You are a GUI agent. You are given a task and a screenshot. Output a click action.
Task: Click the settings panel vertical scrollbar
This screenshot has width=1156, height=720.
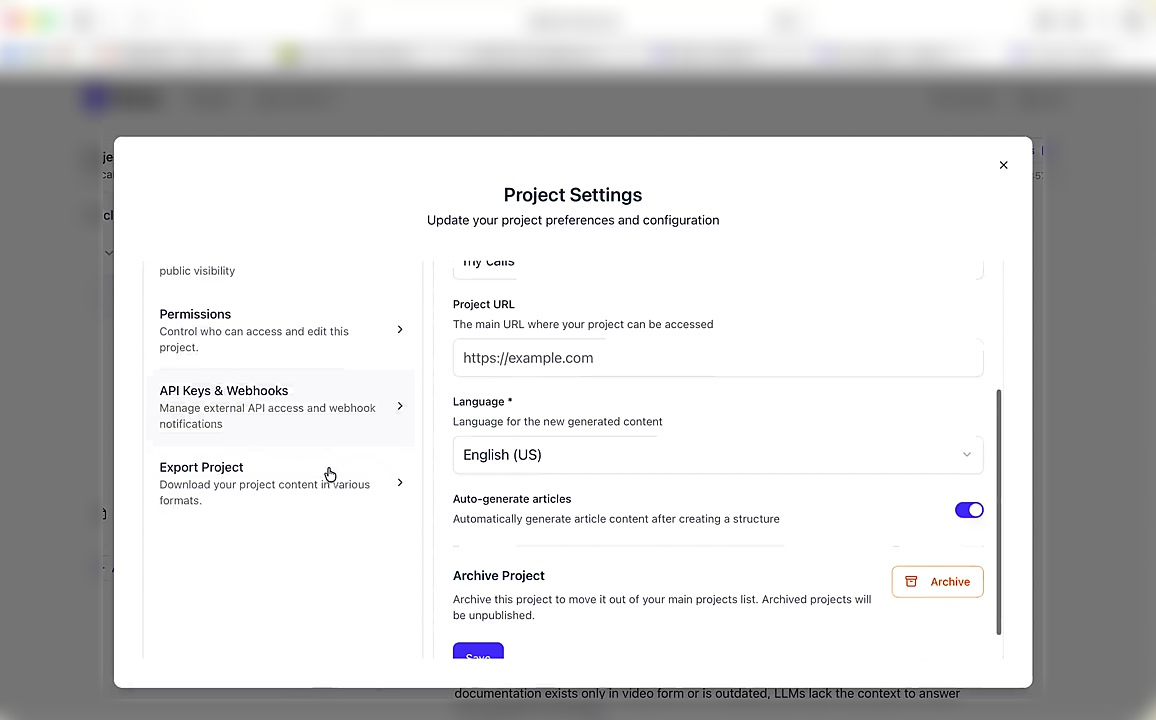(x=998, y=510)
